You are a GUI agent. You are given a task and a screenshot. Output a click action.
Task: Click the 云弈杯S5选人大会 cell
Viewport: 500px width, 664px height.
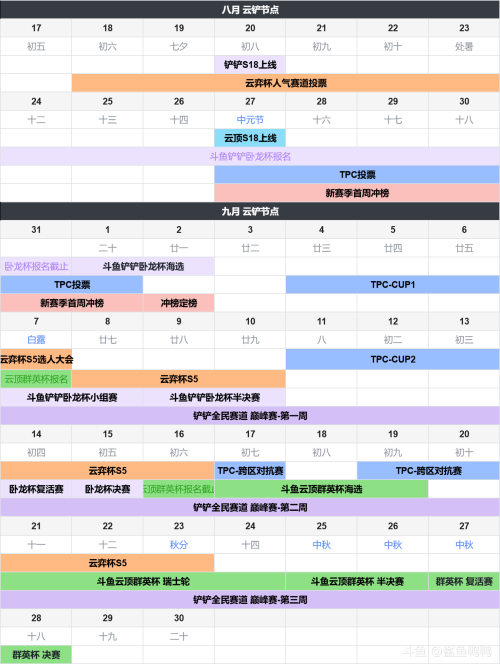(36, 360)
